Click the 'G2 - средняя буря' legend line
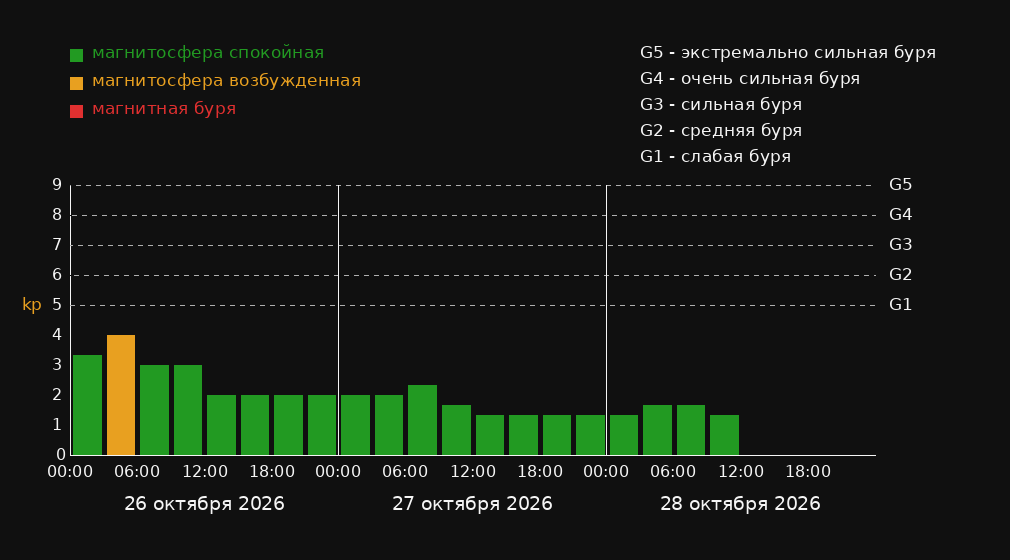The image size is (1010, 560). (x=721, y=131)
